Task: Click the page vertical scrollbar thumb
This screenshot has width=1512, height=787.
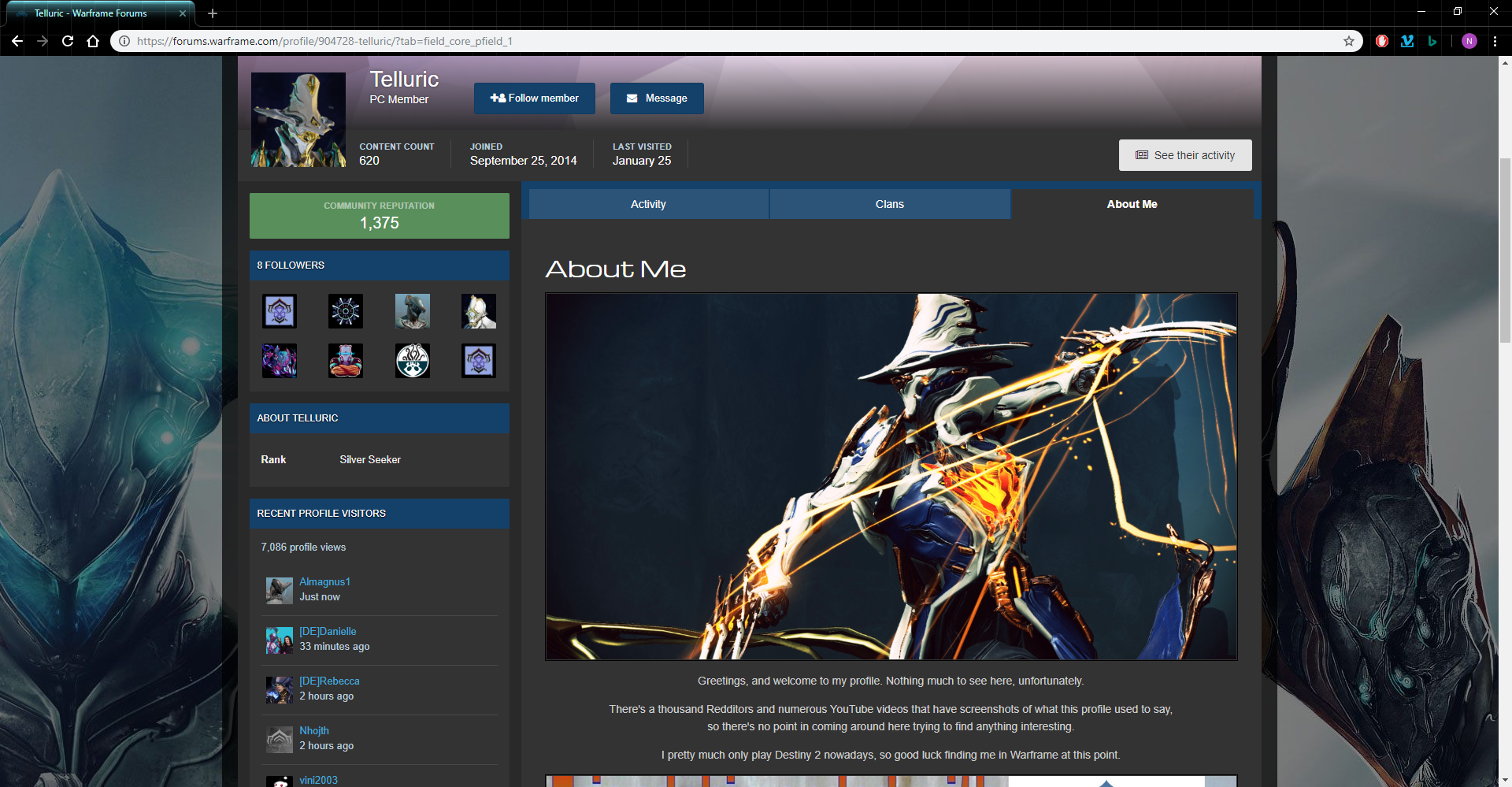Action: tap(1505, 251)
